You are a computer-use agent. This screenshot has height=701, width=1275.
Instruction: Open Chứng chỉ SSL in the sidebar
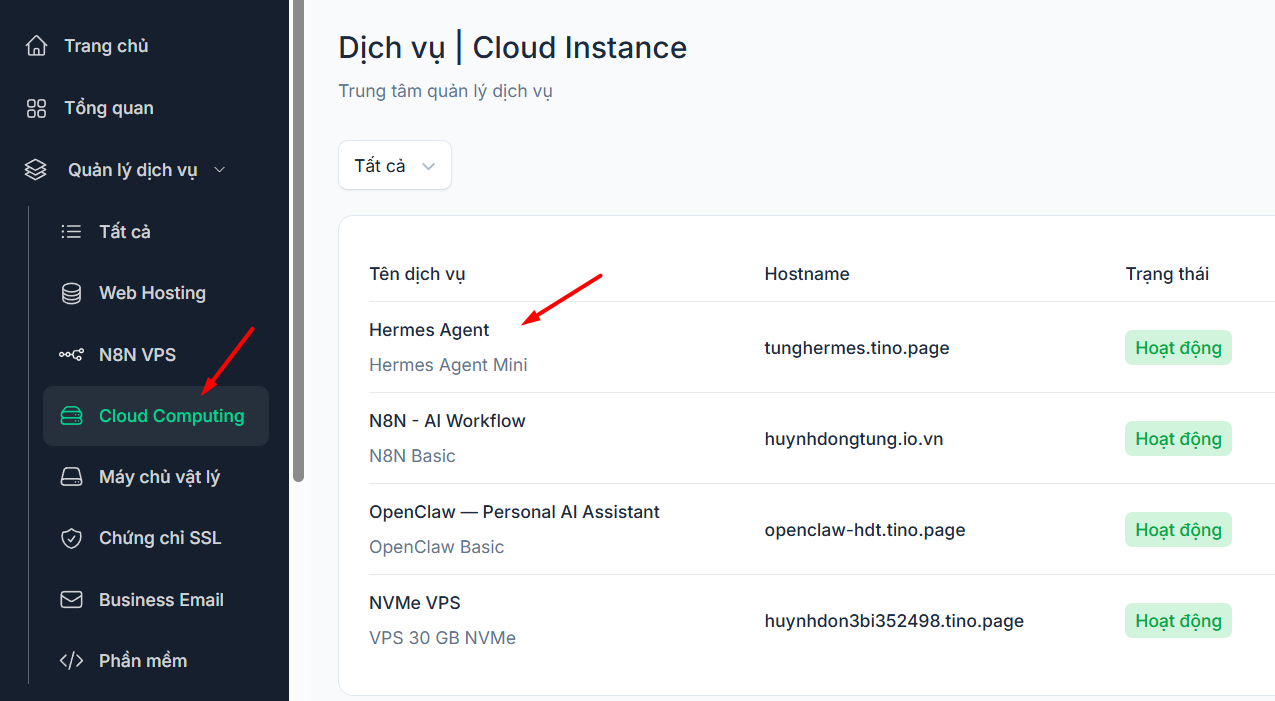pos(160,538)
